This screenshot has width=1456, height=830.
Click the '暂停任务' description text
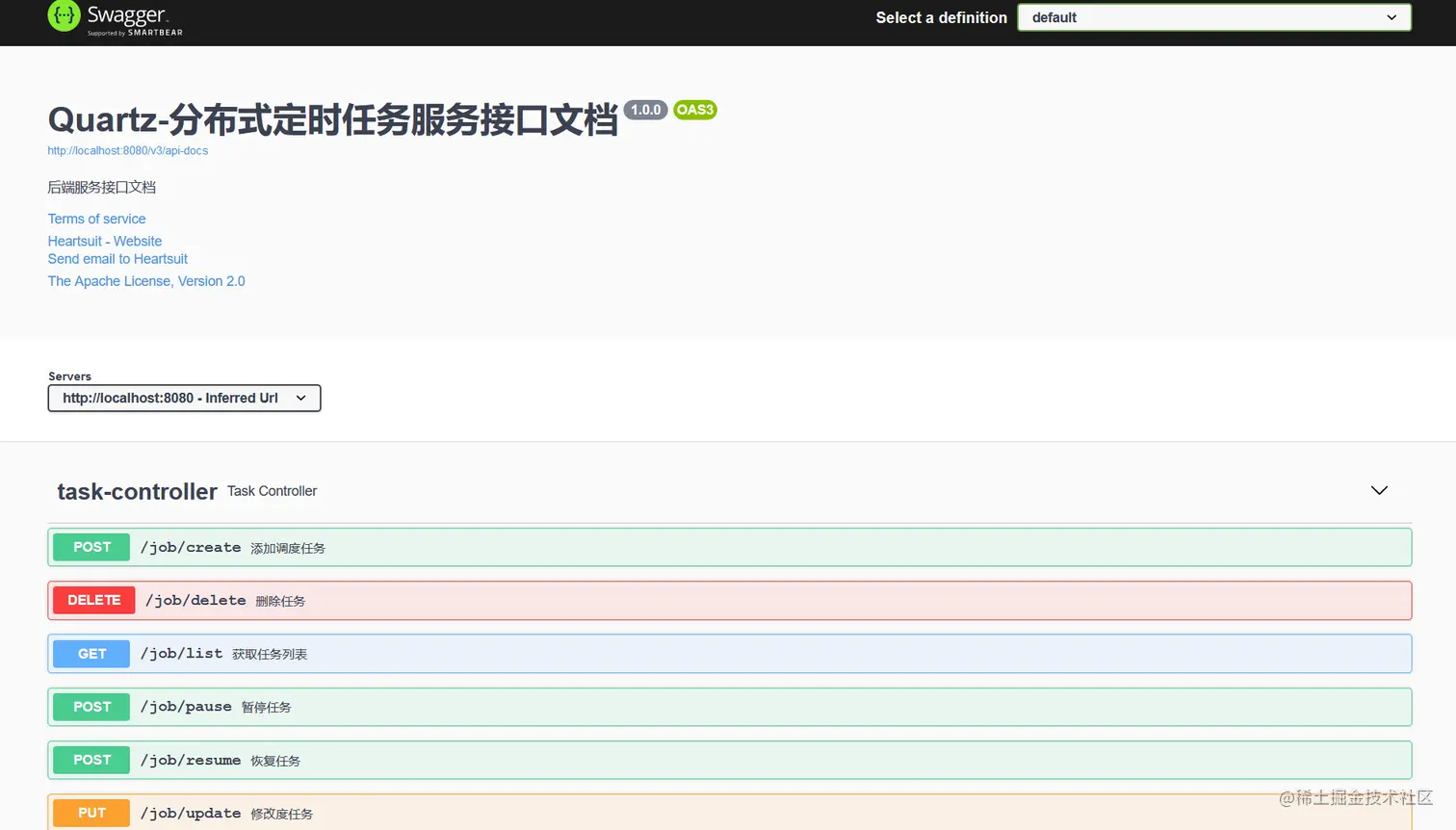[266, 708]
